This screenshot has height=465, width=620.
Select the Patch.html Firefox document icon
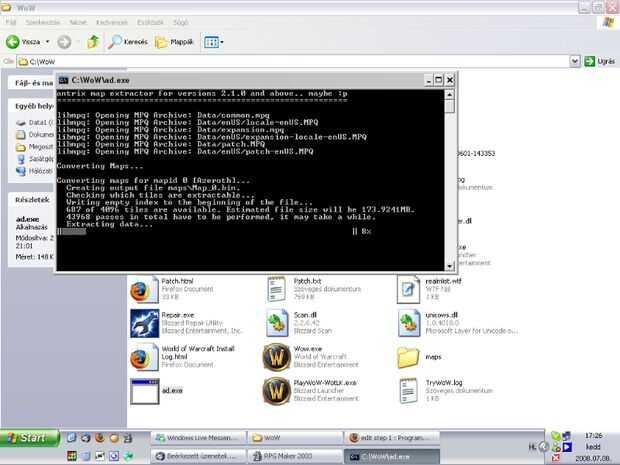(144, 290)
